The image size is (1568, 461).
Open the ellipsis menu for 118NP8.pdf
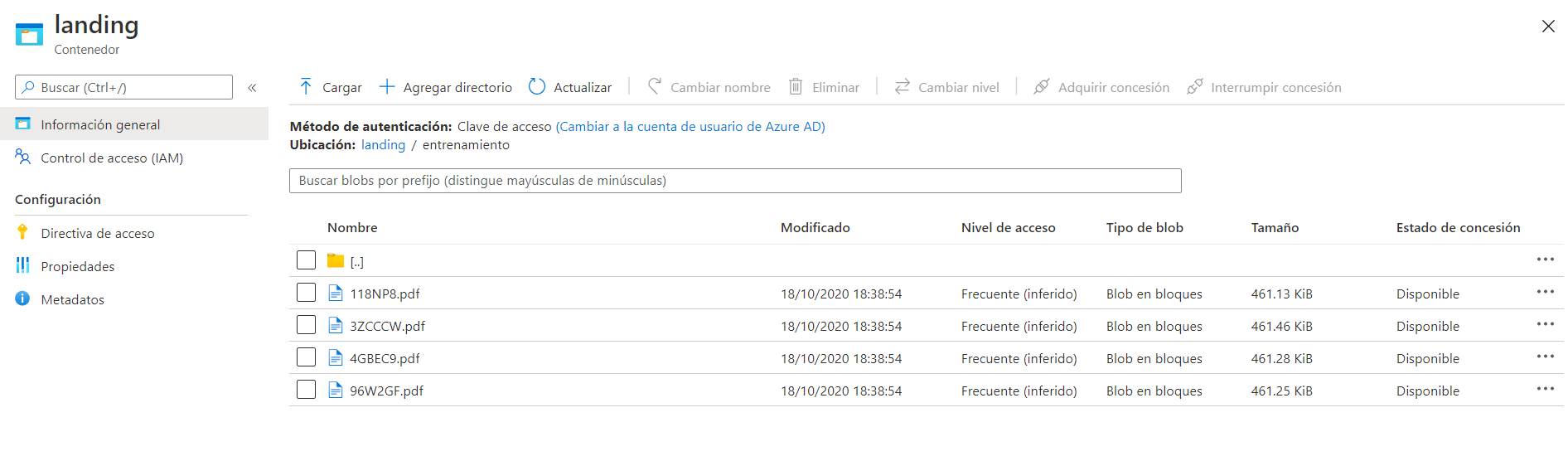1545,292
